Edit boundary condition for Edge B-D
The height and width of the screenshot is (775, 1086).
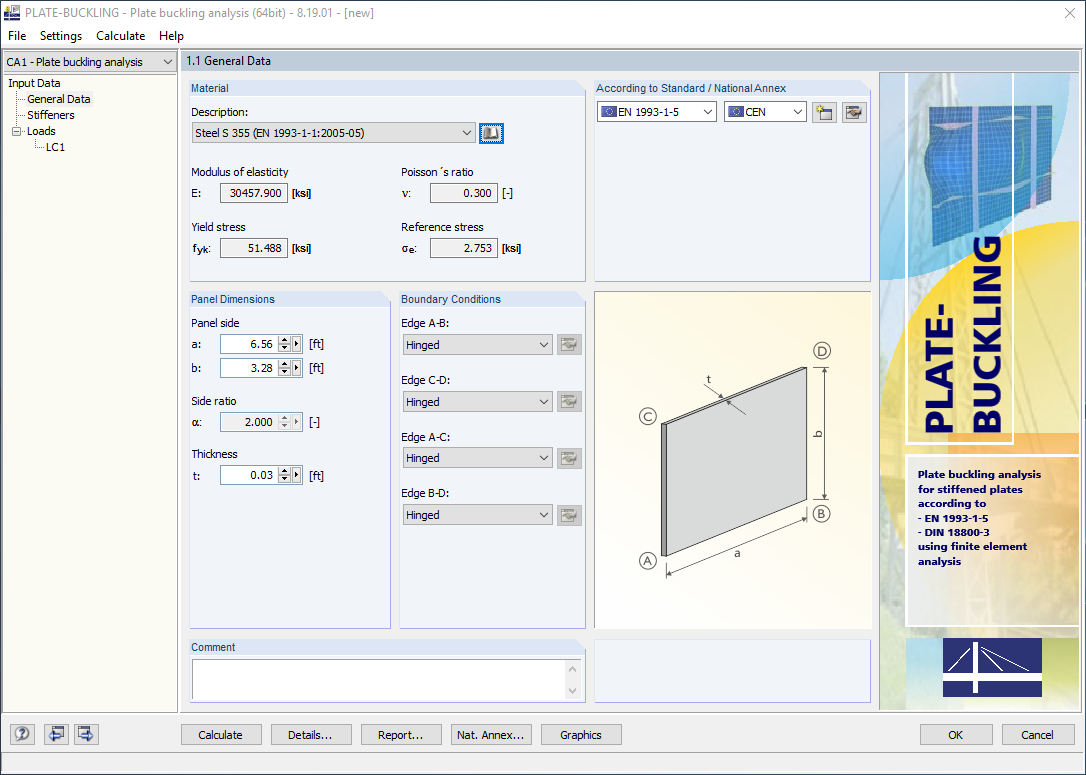click(x=569, y=514)
